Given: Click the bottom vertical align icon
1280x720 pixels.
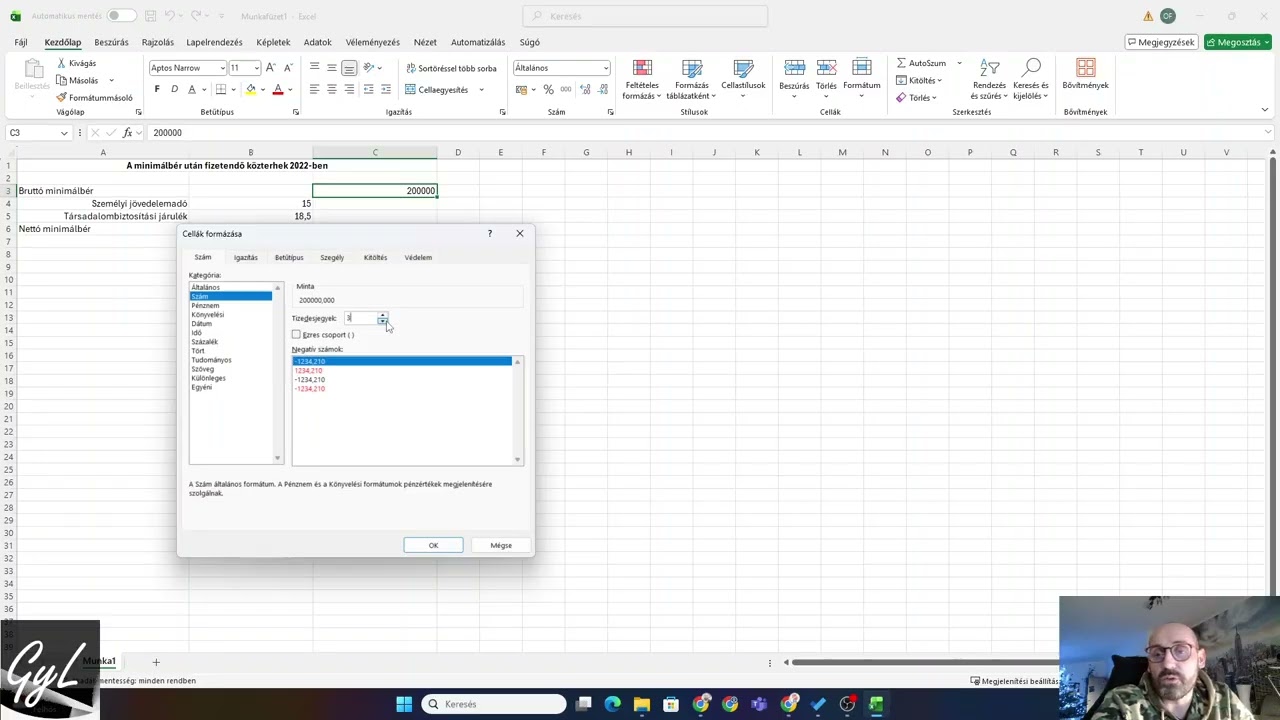Looking at the screenshot, I should (349, 68).
